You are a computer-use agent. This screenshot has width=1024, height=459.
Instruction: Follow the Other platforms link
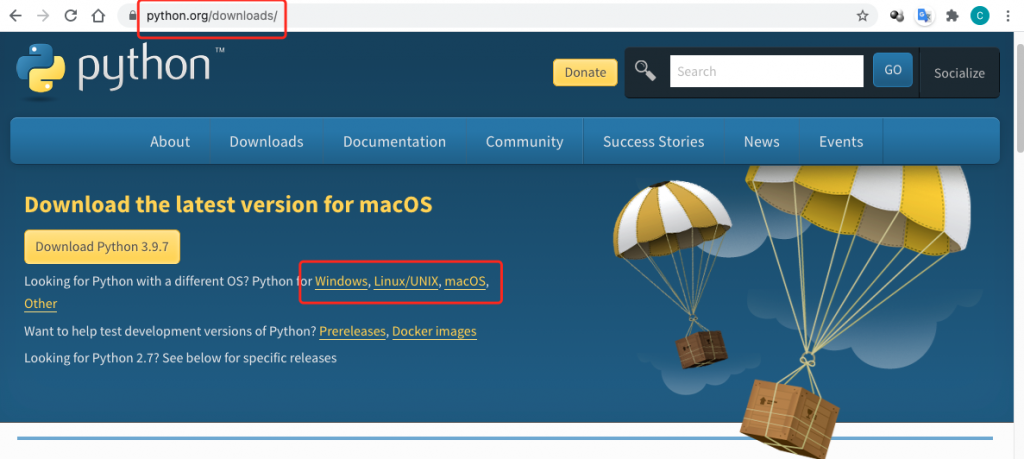(x=40, y=304)
